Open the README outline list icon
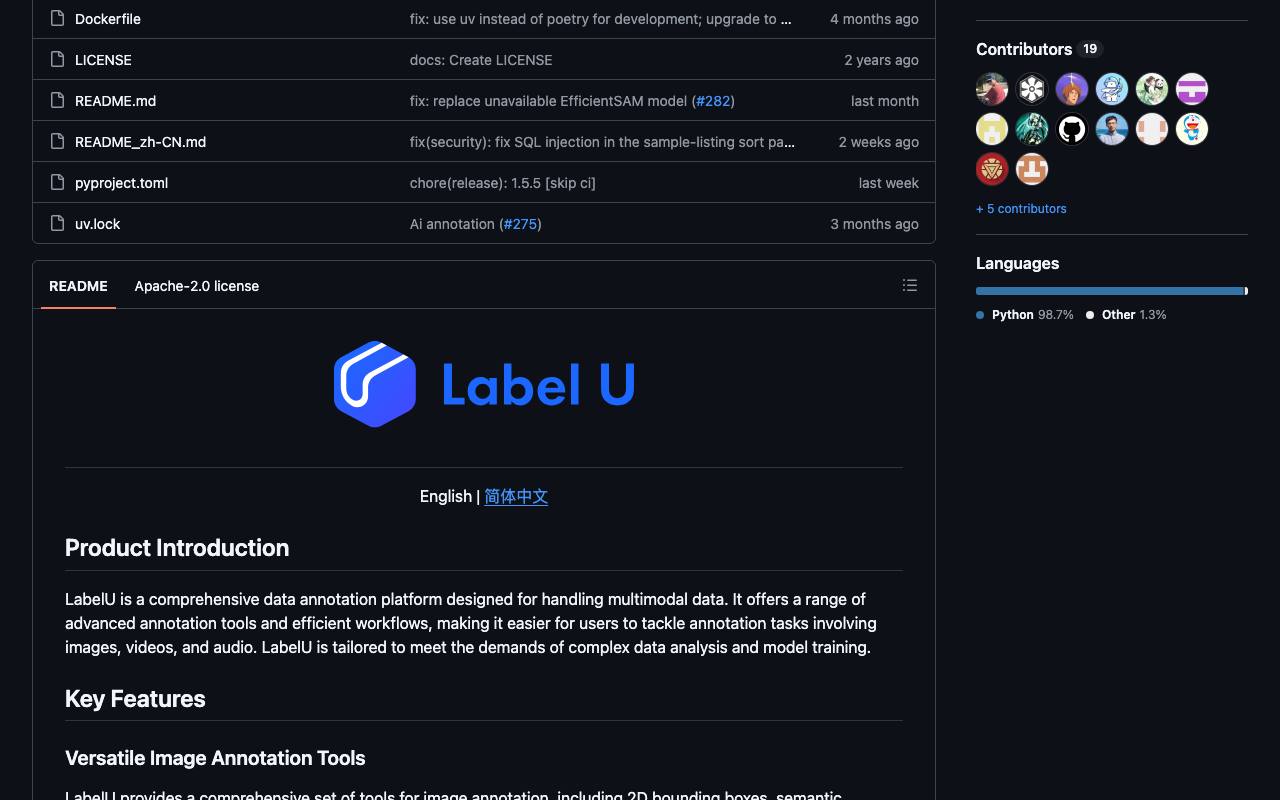This screenshot has height=800, width=1280. click(x=909, y=285)
